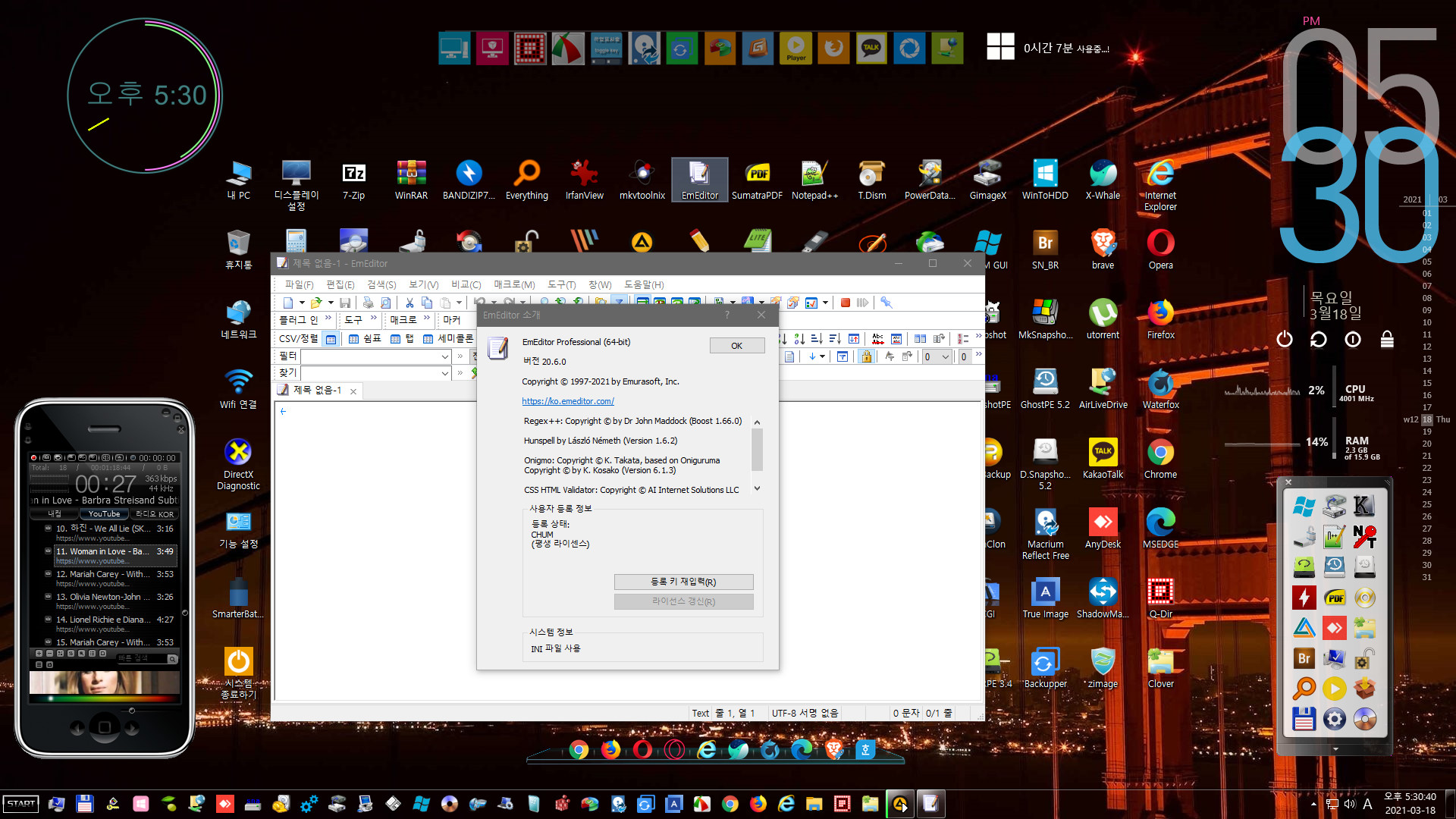Open the 검색(S) menu
This screenshot has height=819, width=1456.
[381, 284]
